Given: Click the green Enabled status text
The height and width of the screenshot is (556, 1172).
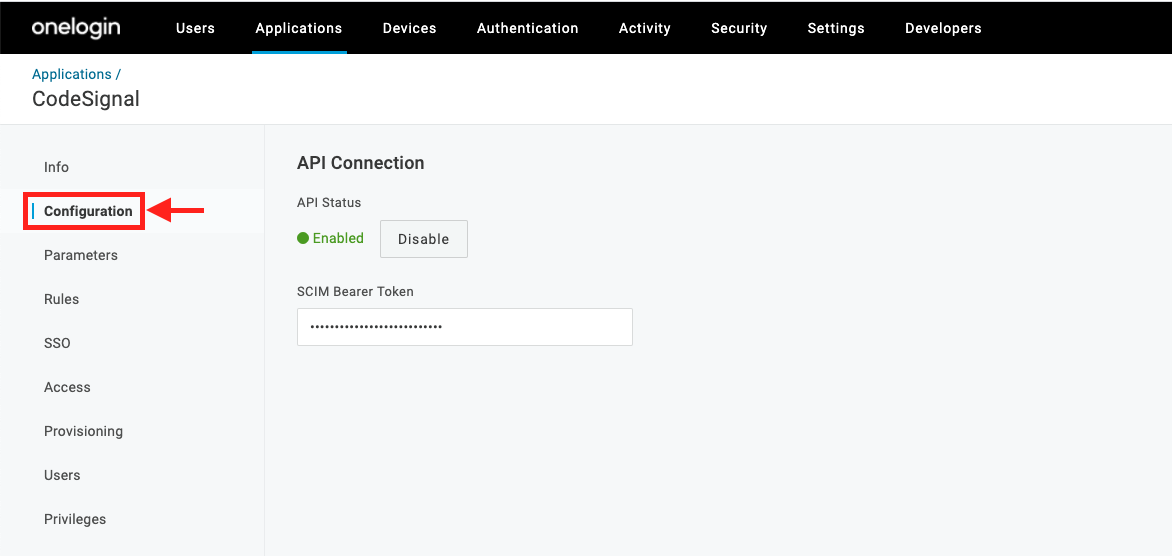Looking at the screenshot, I should [x=338, y=238].
